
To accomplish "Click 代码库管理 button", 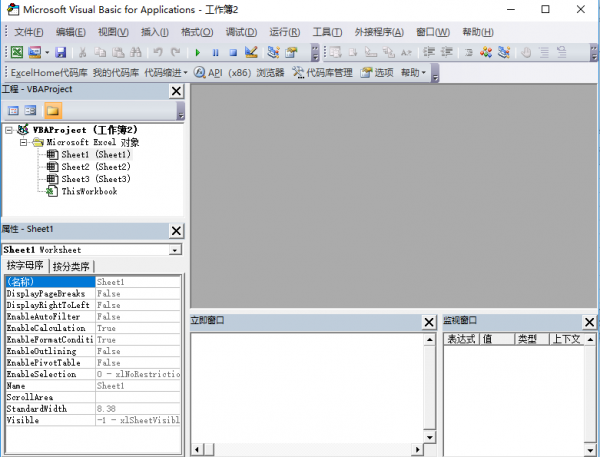I will (322, 72).
